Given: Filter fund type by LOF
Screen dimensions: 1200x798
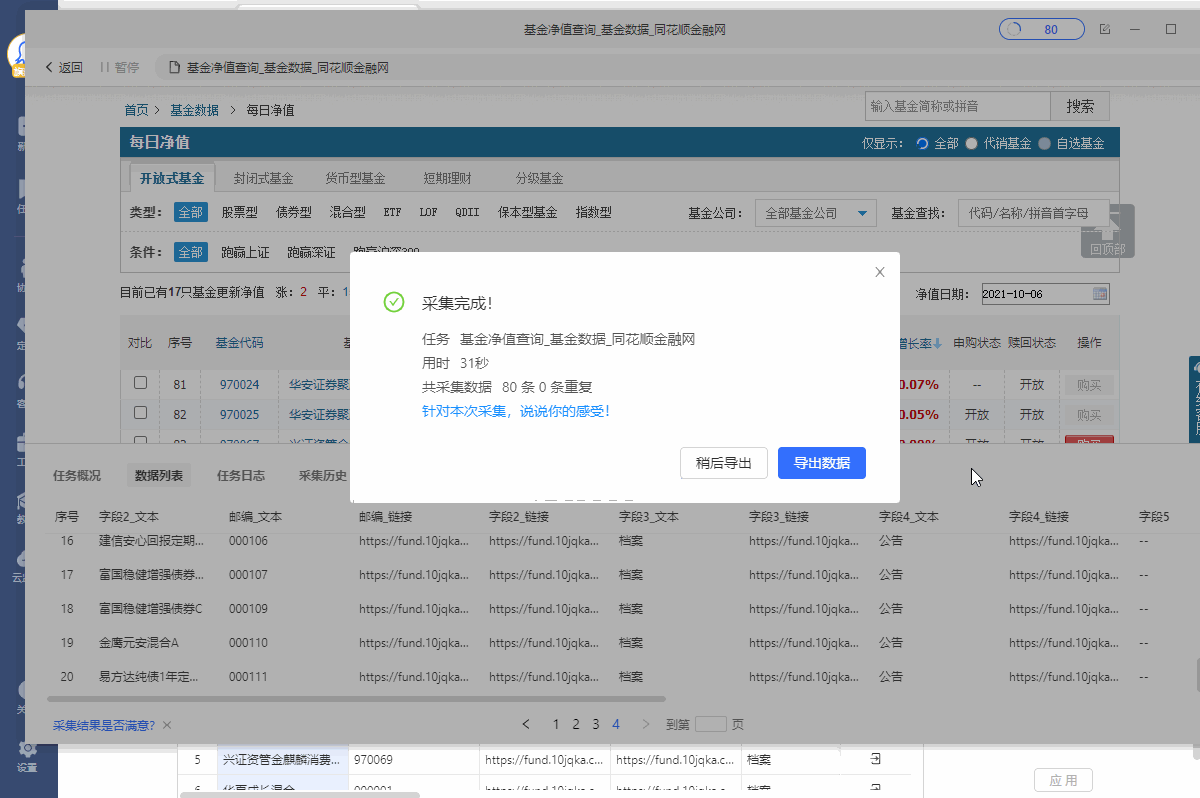Looking at the screenshot, I should click(x=428, y=212).
